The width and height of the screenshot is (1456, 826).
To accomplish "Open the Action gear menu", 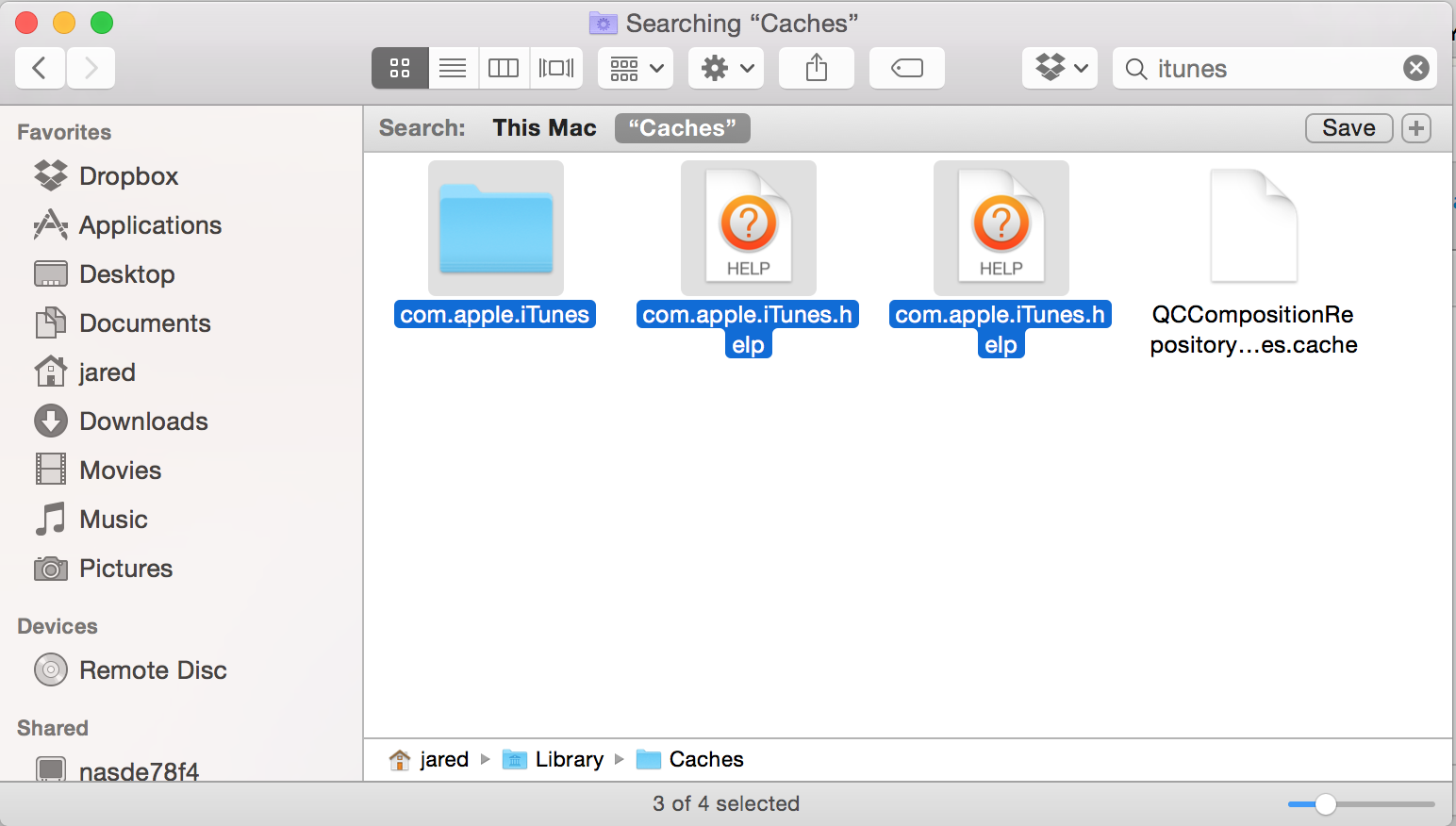I will click(x=726, y=68).
